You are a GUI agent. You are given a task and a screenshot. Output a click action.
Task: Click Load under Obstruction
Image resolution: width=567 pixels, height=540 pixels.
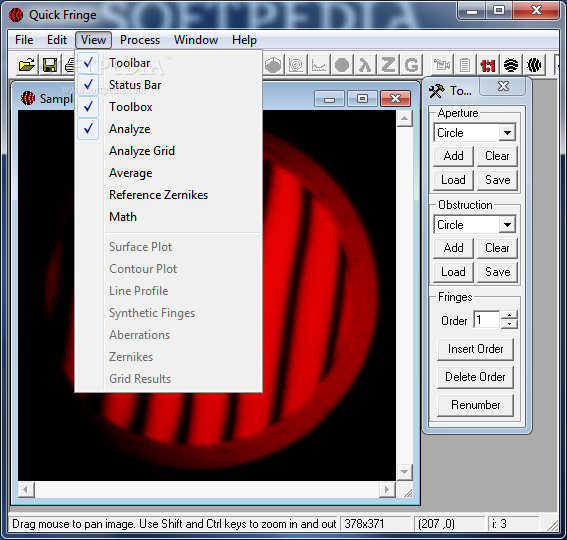point(453,272)
